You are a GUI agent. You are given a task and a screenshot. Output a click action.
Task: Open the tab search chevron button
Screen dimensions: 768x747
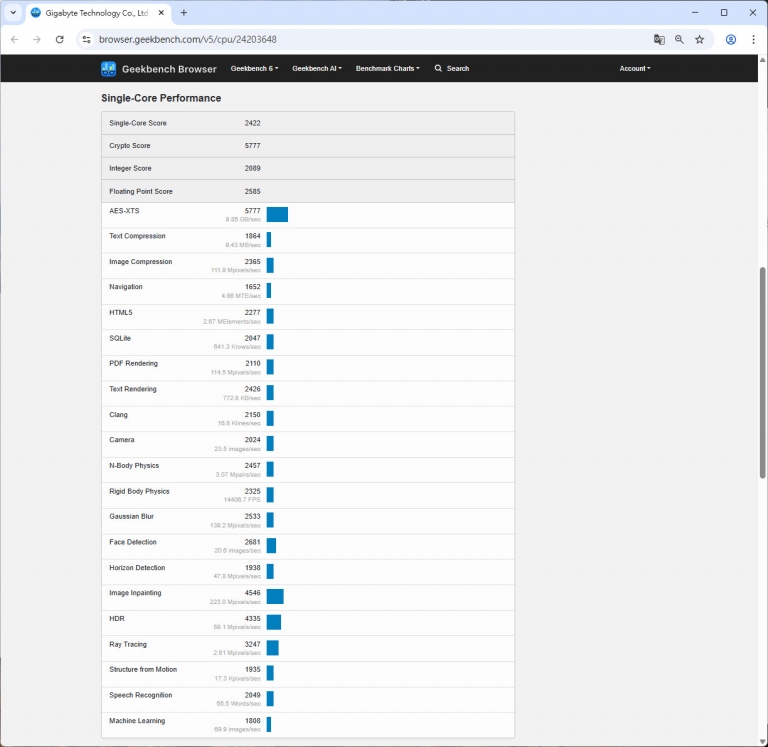[x=13, y=13]
